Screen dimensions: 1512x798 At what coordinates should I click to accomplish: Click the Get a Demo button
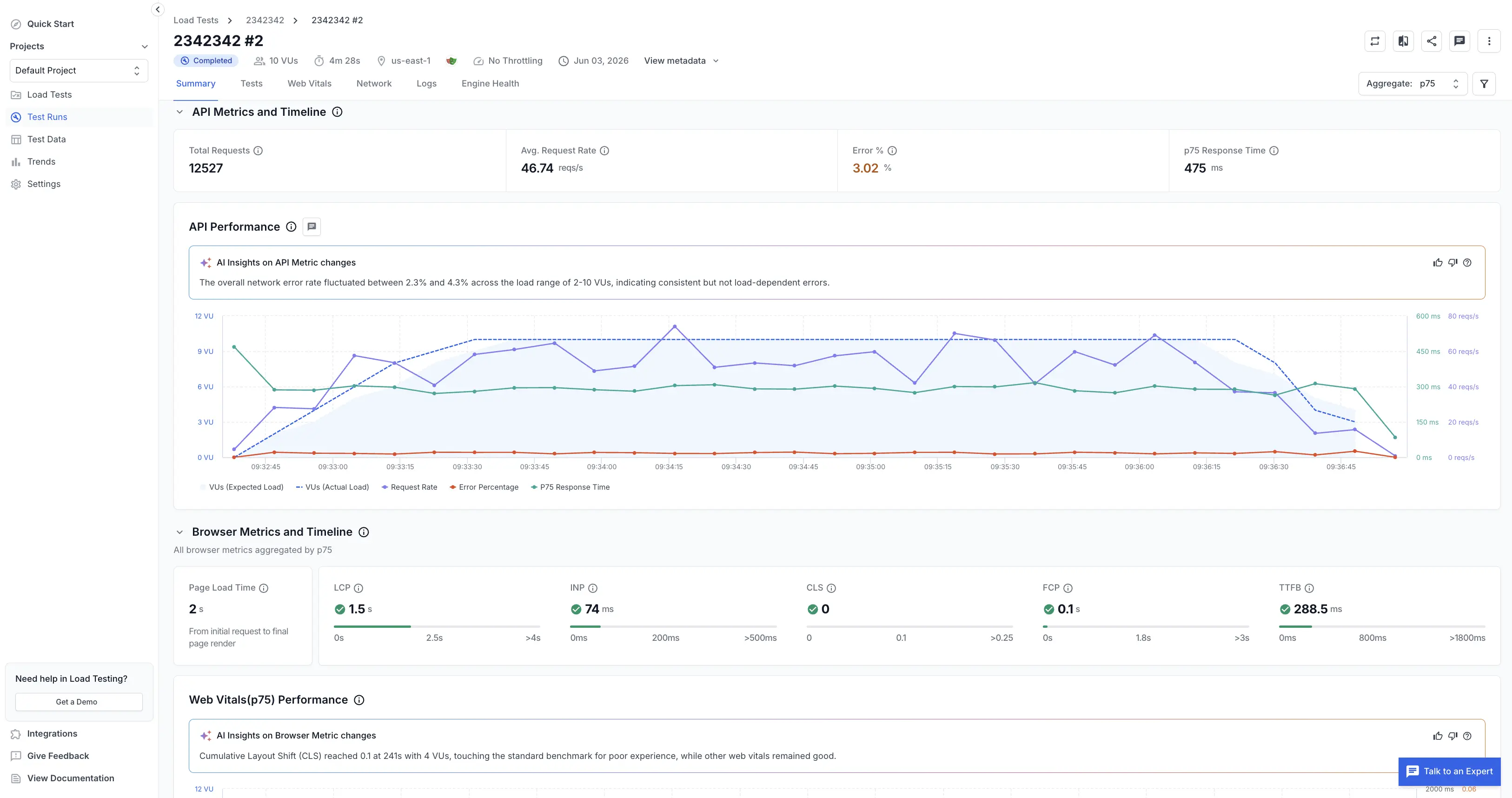pos(79,702)
